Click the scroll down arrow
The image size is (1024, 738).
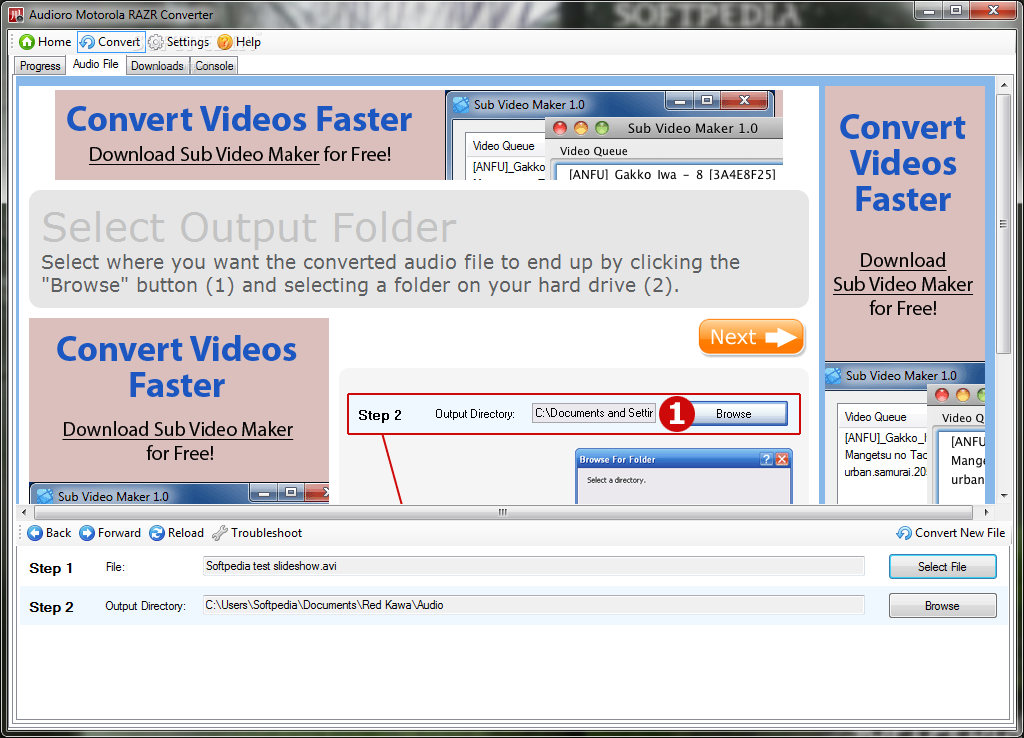1003,496
